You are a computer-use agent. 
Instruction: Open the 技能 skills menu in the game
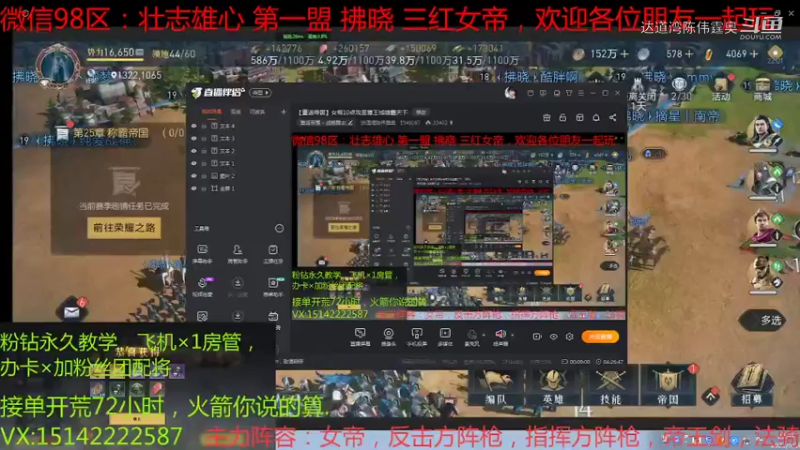[x=610, y=387]
